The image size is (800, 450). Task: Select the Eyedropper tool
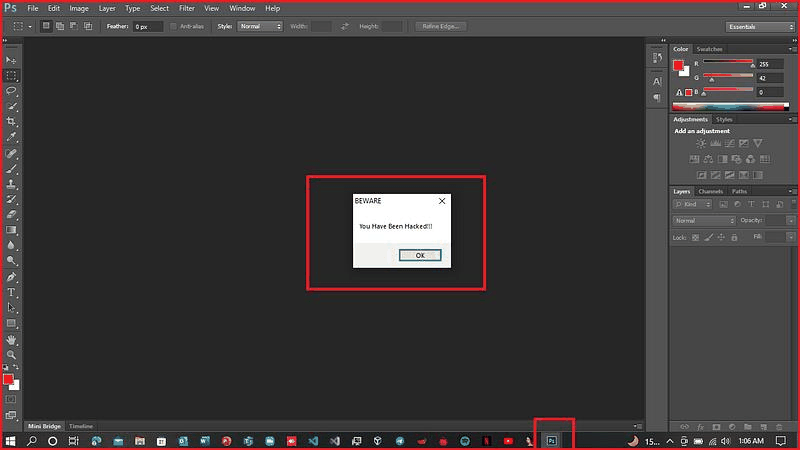[x=11, y=137]
